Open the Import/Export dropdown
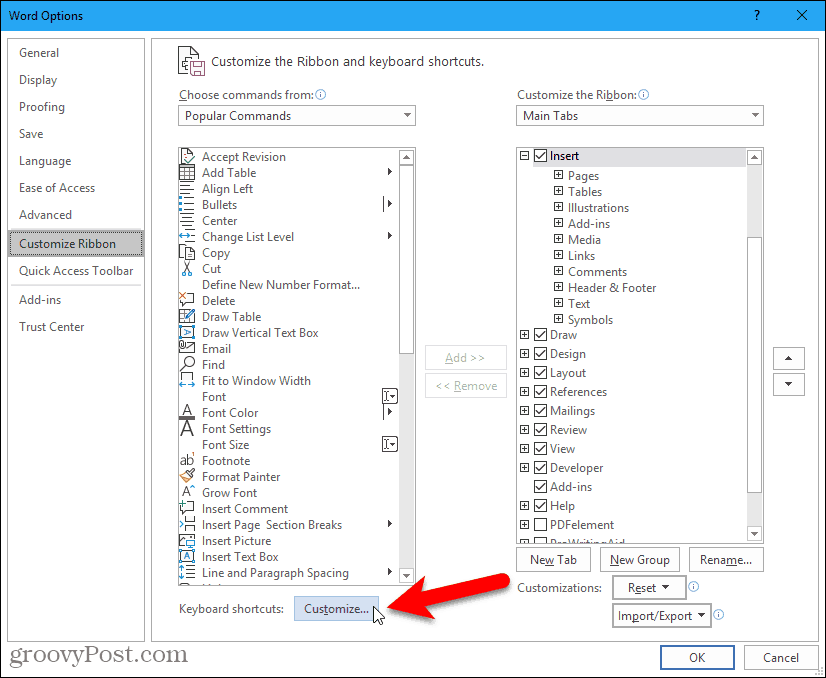The width and height of the screenshot is (826, 678). [x=662, y=615]
